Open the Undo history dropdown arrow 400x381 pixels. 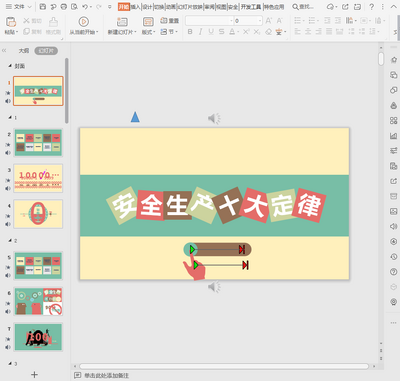click(x=91, y=7)
